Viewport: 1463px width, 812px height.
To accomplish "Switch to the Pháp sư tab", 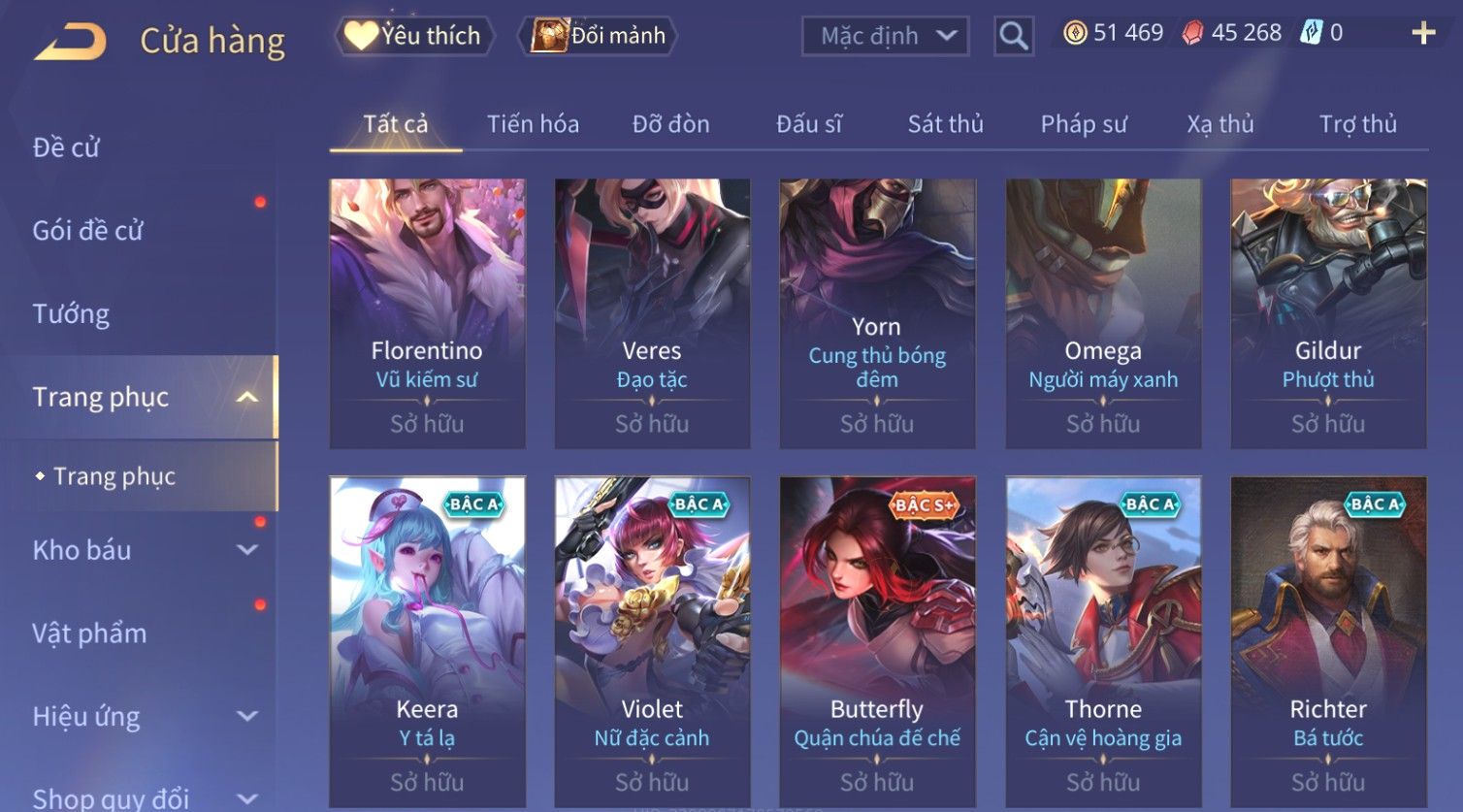I will [x=1084, y=124].
